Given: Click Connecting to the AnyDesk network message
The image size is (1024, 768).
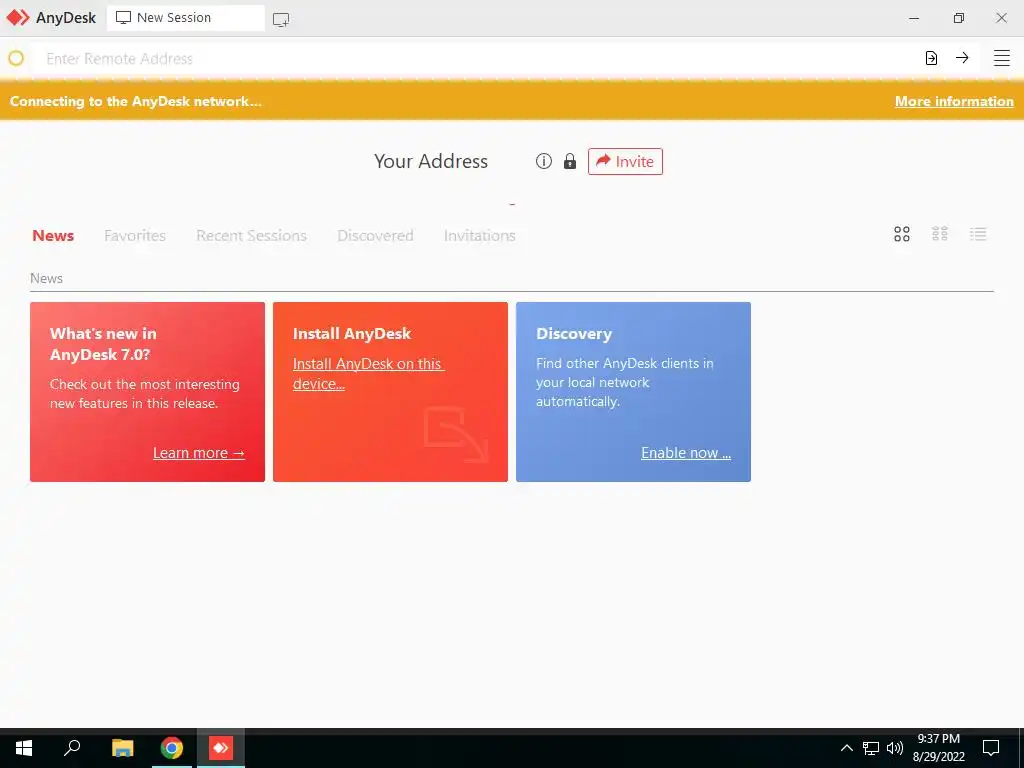Looking at the screenshot, I should (136, 101).
